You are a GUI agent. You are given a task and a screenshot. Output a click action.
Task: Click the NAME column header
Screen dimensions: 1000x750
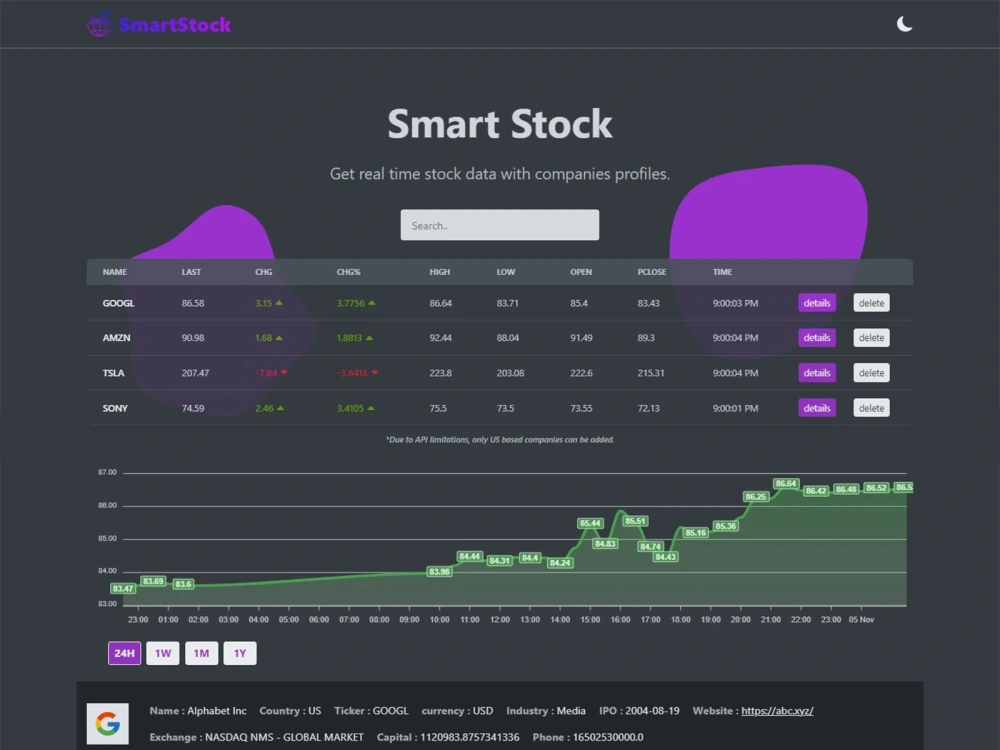click(115, 272)
